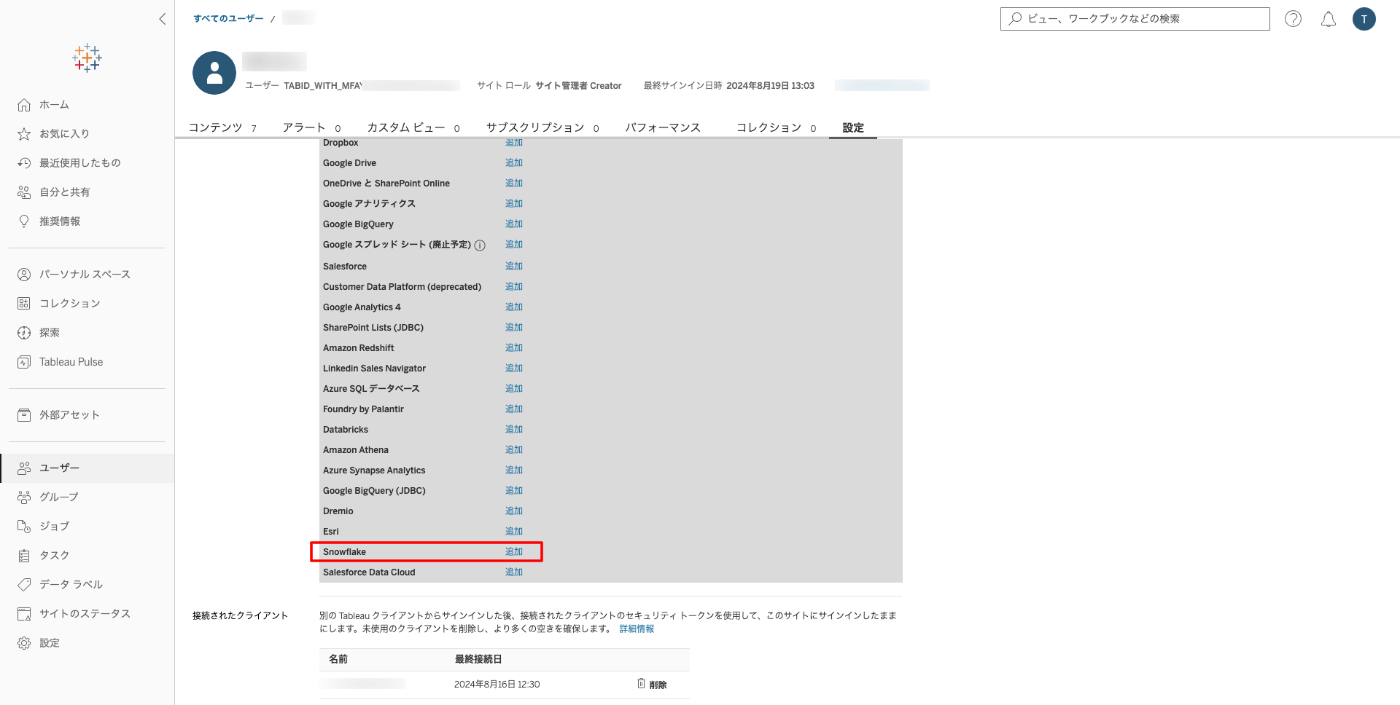Open the user avatar T menu
The height and width of the screenshot is (705, 1400).
1364,19
